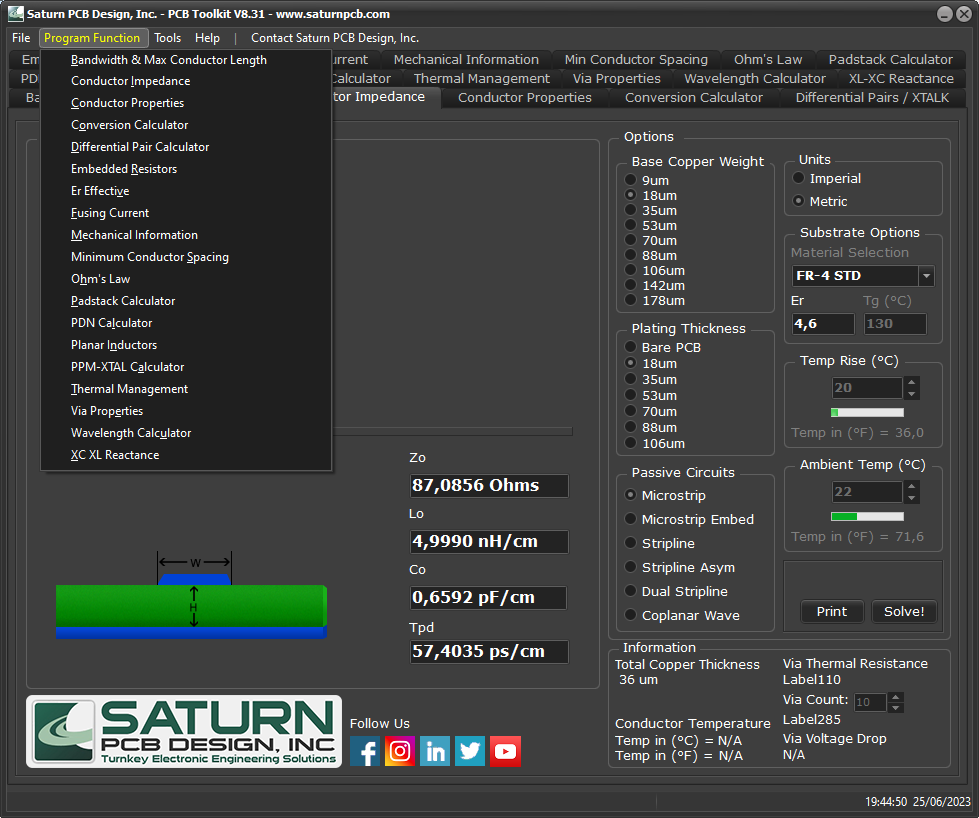
Task: Switch to the Wavelength Calculator tab
Action: tap(755, 79)
